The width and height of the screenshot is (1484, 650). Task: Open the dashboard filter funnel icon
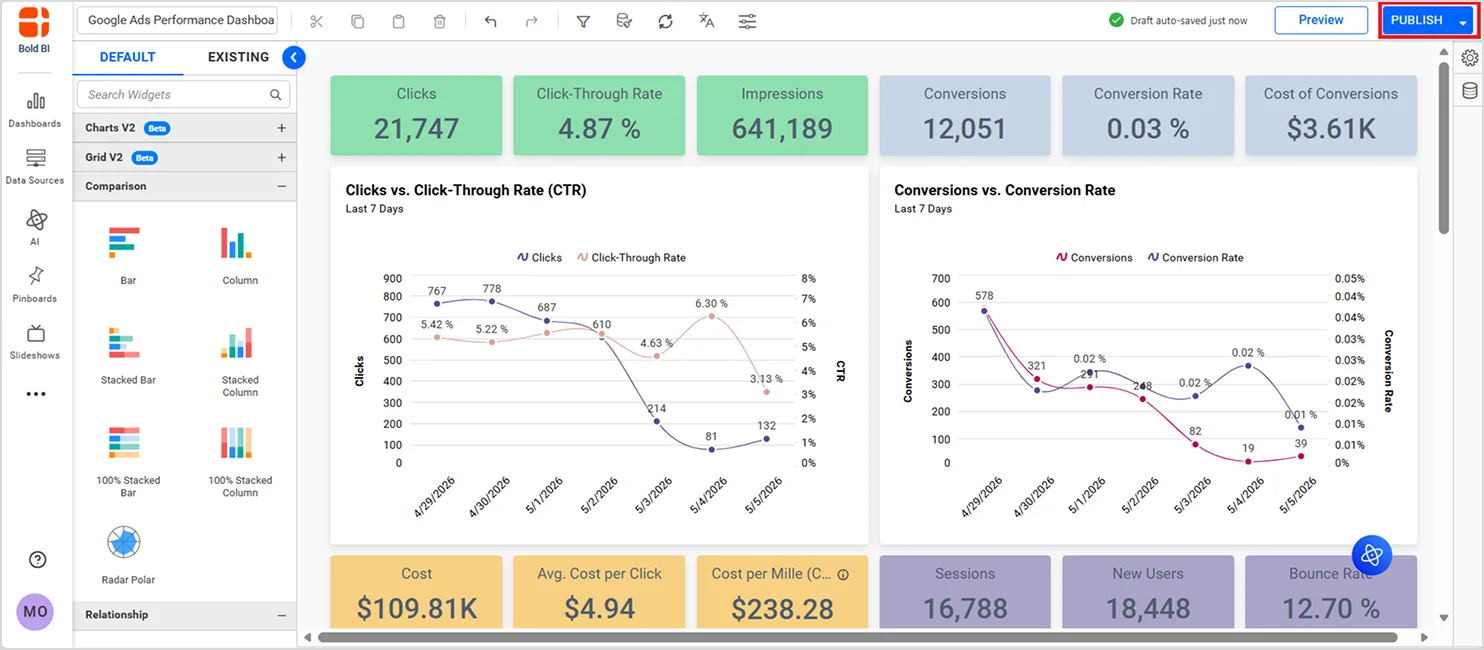click(x=583, y=21)
